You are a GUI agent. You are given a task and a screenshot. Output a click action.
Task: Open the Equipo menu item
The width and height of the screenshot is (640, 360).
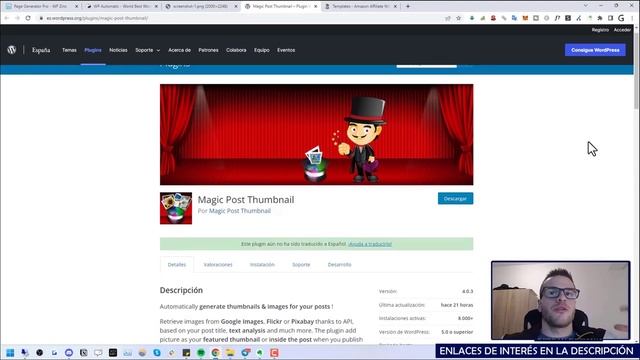(262, 50)
